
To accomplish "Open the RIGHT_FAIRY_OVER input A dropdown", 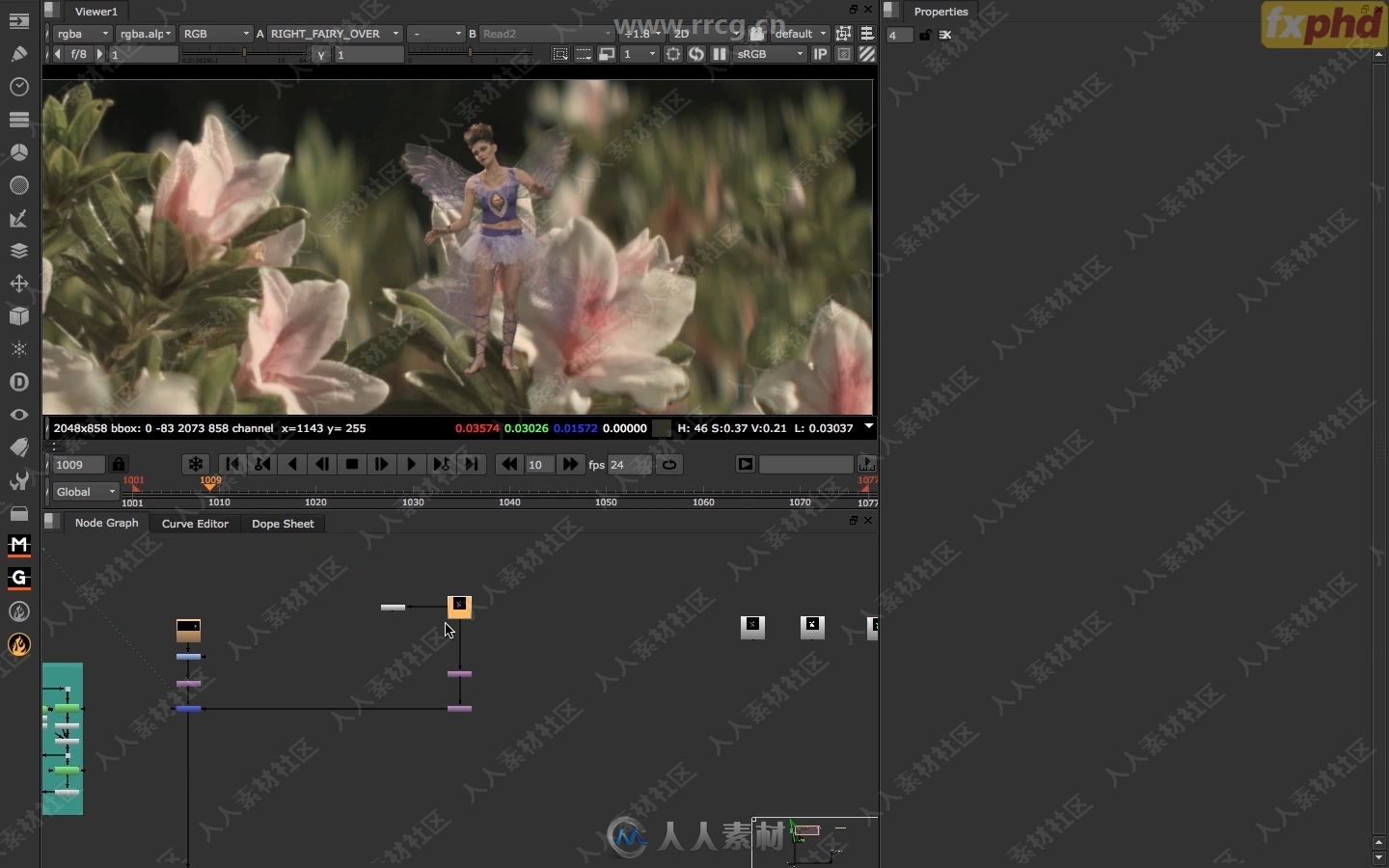I will pyautogui.click(x=334, y=34).
